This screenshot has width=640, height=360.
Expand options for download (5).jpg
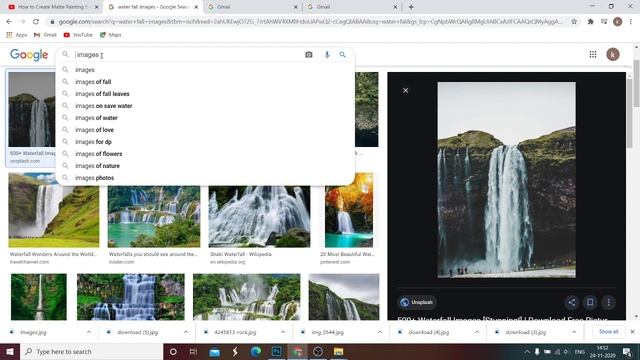pyautogui.click(x=186, y=332)
